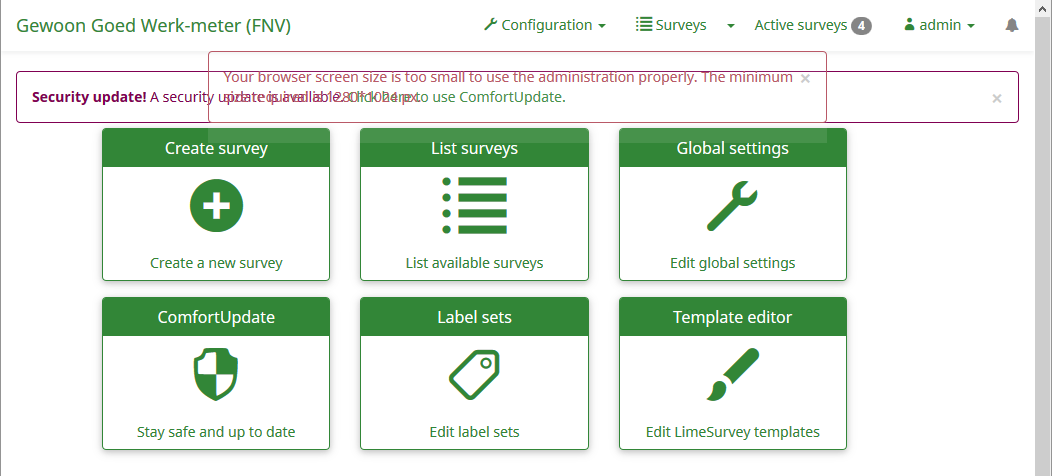Open the admin user dropdown
This screenshot has height=476, width=1052.
pyautogui.click(x=939, y=26)
